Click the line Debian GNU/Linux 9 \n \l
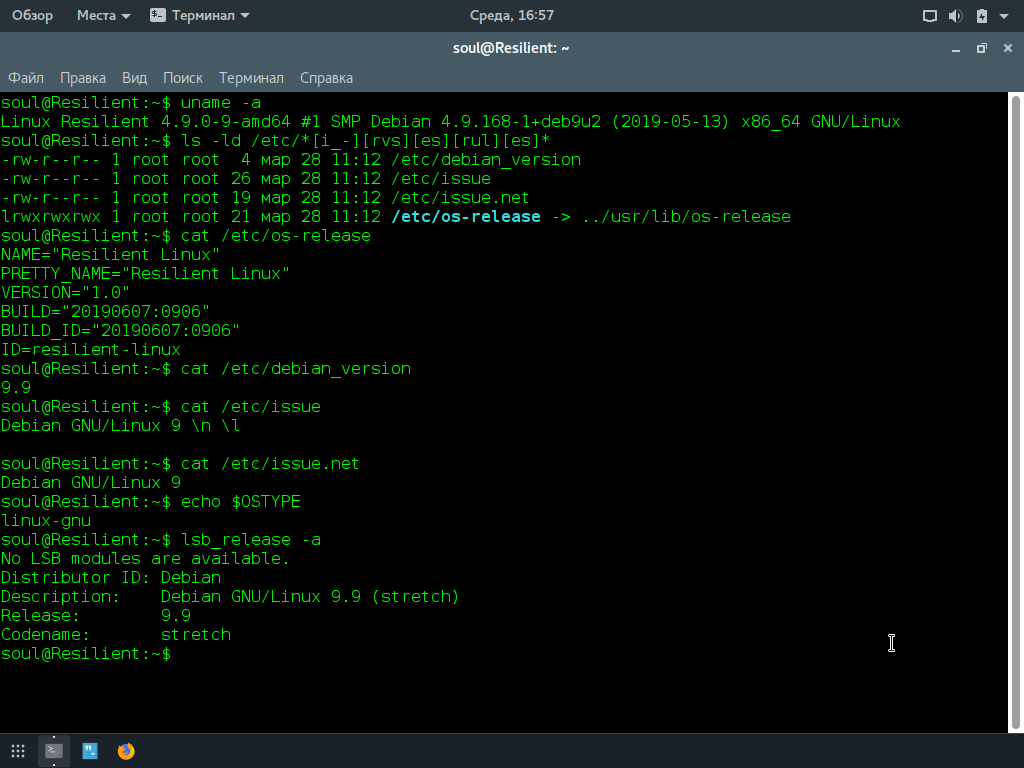Screen dimensions: 1024x768 tap(121, 426)
